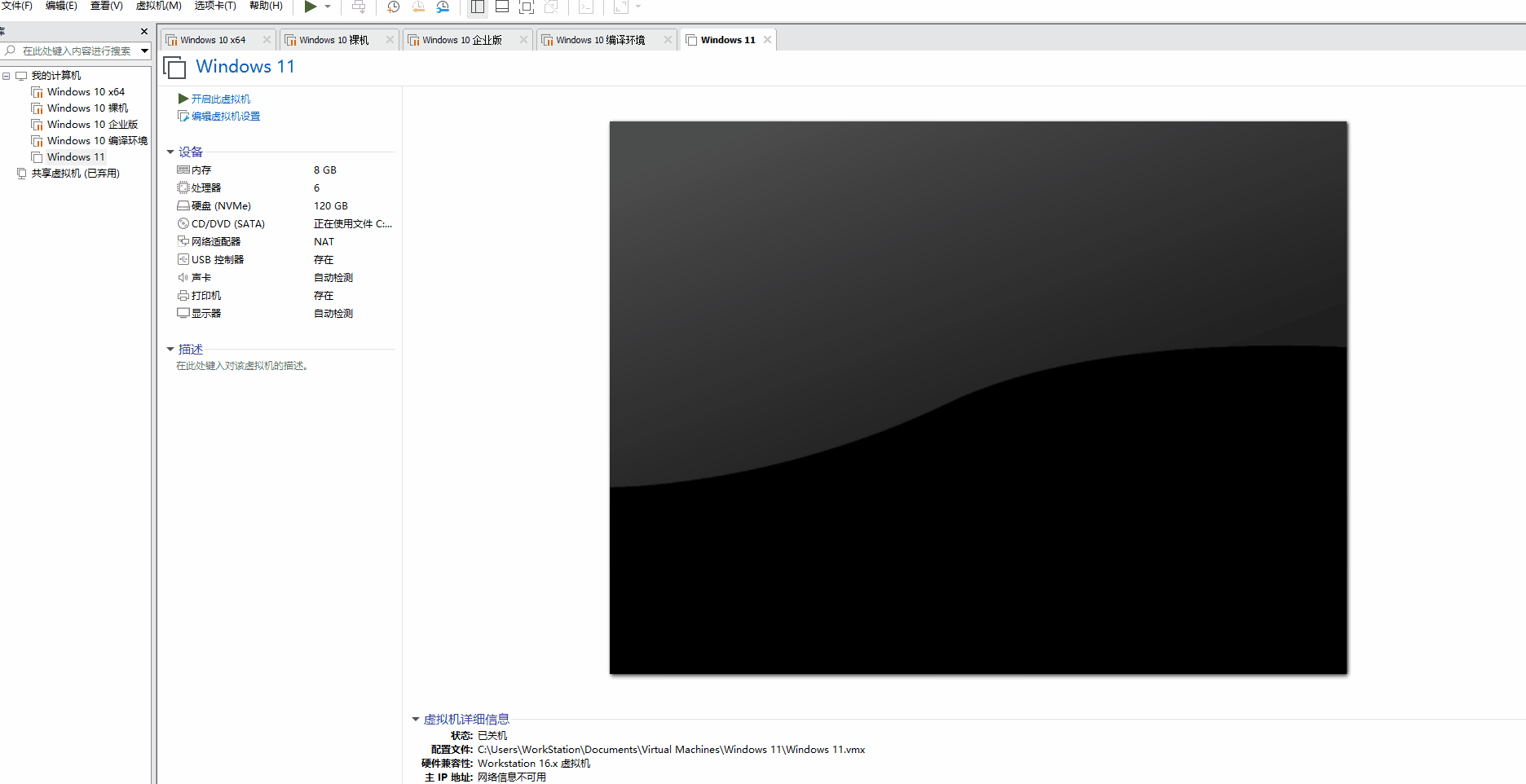This screenshot has height=784, width=1526.
Task: Click the 8 GB memory value
Action: [x=324, y=170]
